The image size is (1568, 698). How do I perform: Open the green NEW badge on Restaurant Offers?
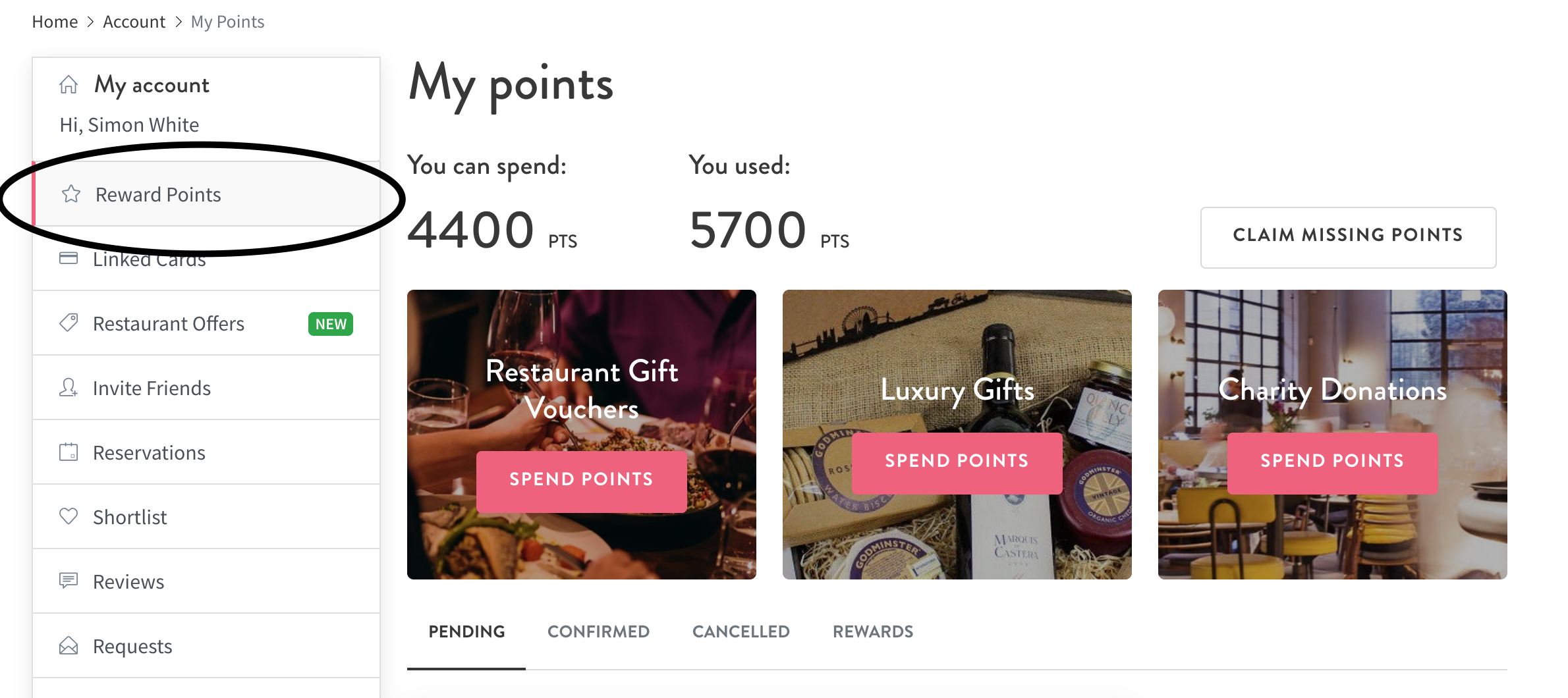click(331, 324)
